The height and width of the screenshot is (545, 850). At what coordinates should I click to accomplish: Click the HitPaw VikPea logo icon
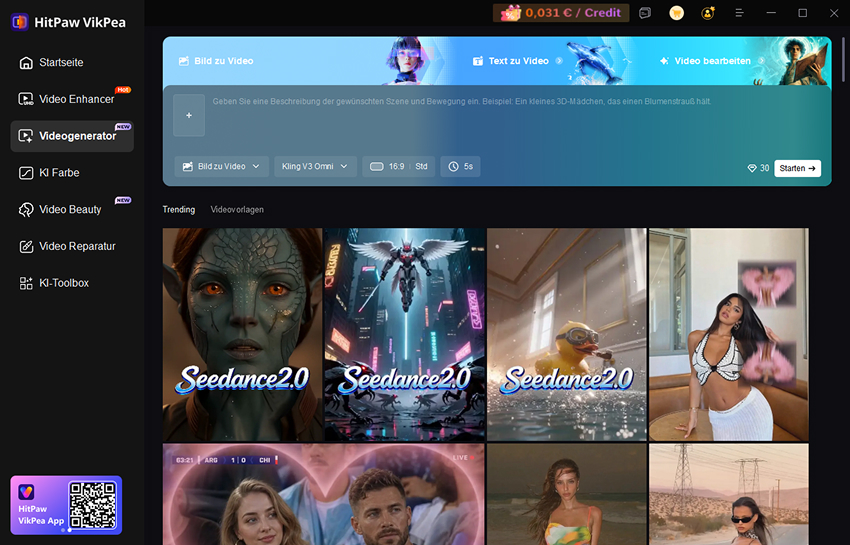(x=20, y=22)
